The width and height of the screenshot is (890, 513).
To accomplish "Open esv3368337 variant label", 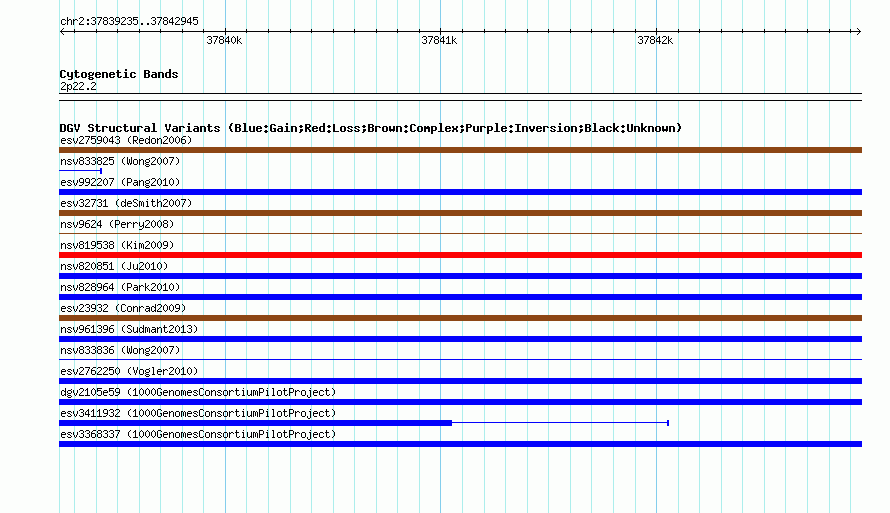I will pos(198,434).
